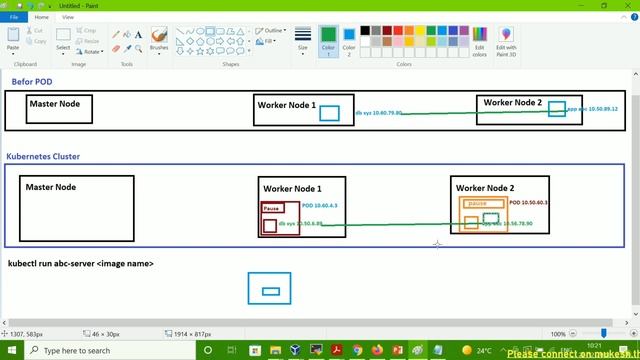Choose the Fill with color bucket tool

[127, 35]
